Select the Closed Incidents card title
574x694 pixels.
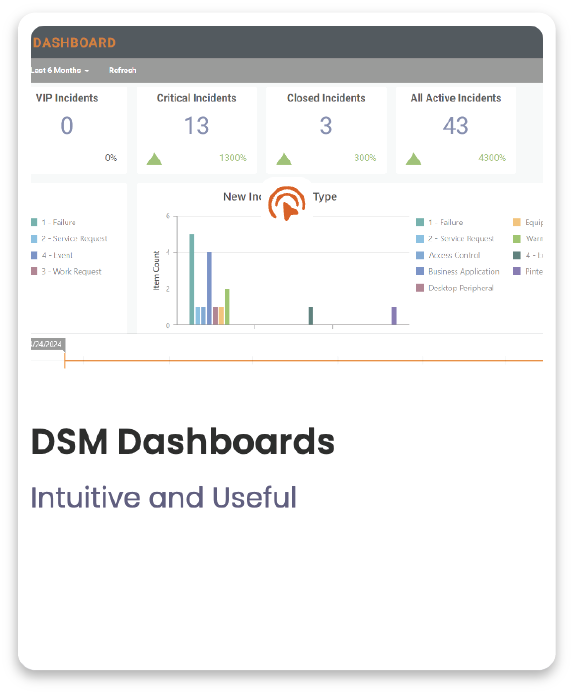(326, 98)
